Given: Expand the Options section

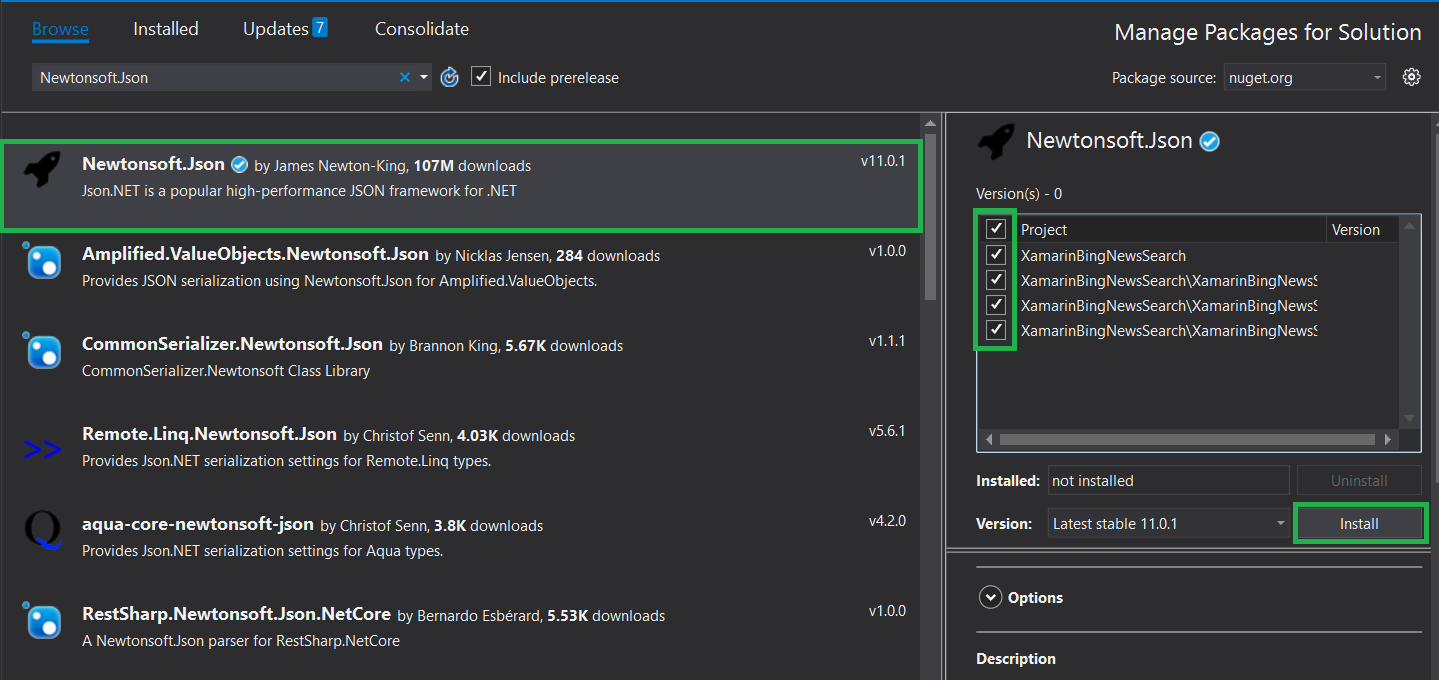Looking at the screenshot, I should click(990, 597).
